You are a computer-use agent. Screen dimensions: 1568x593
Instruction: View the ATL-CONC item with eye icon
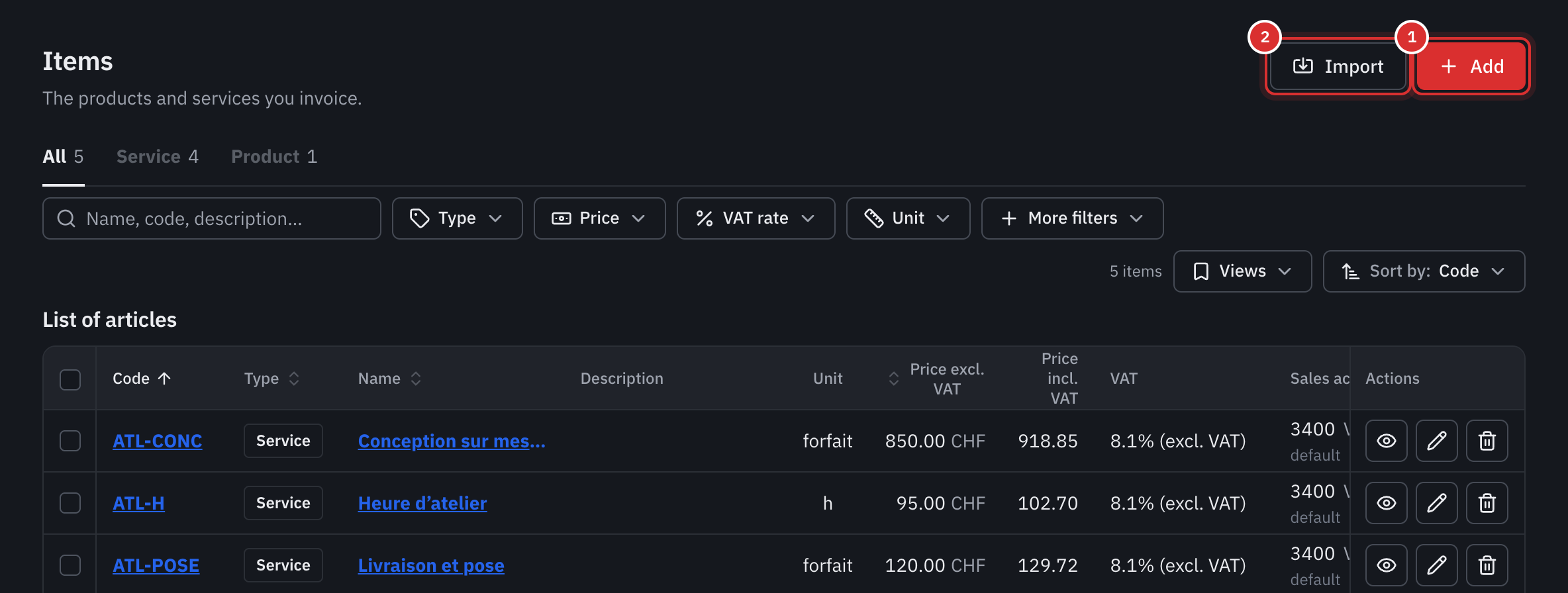[1387, 441]
